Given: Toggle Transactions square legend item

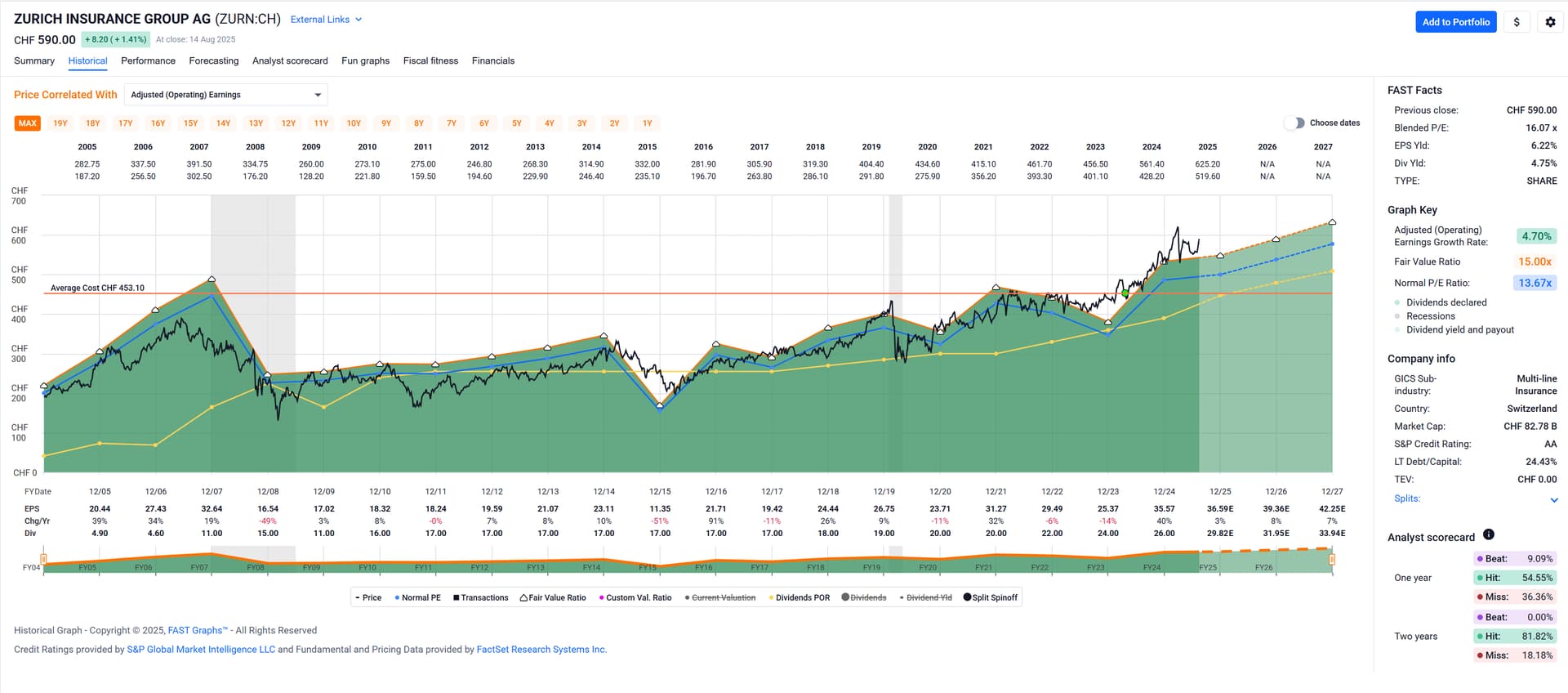Looking at the screenshot, I should click(x=480, y=597).
